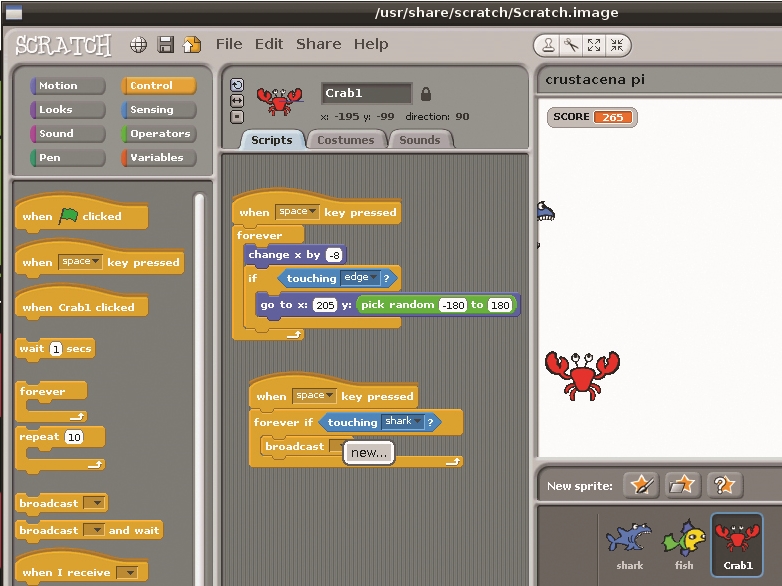Screen dimensions: 782x586
Task: Click the window menu icon in title bar
Action: (x=14, y=12)
